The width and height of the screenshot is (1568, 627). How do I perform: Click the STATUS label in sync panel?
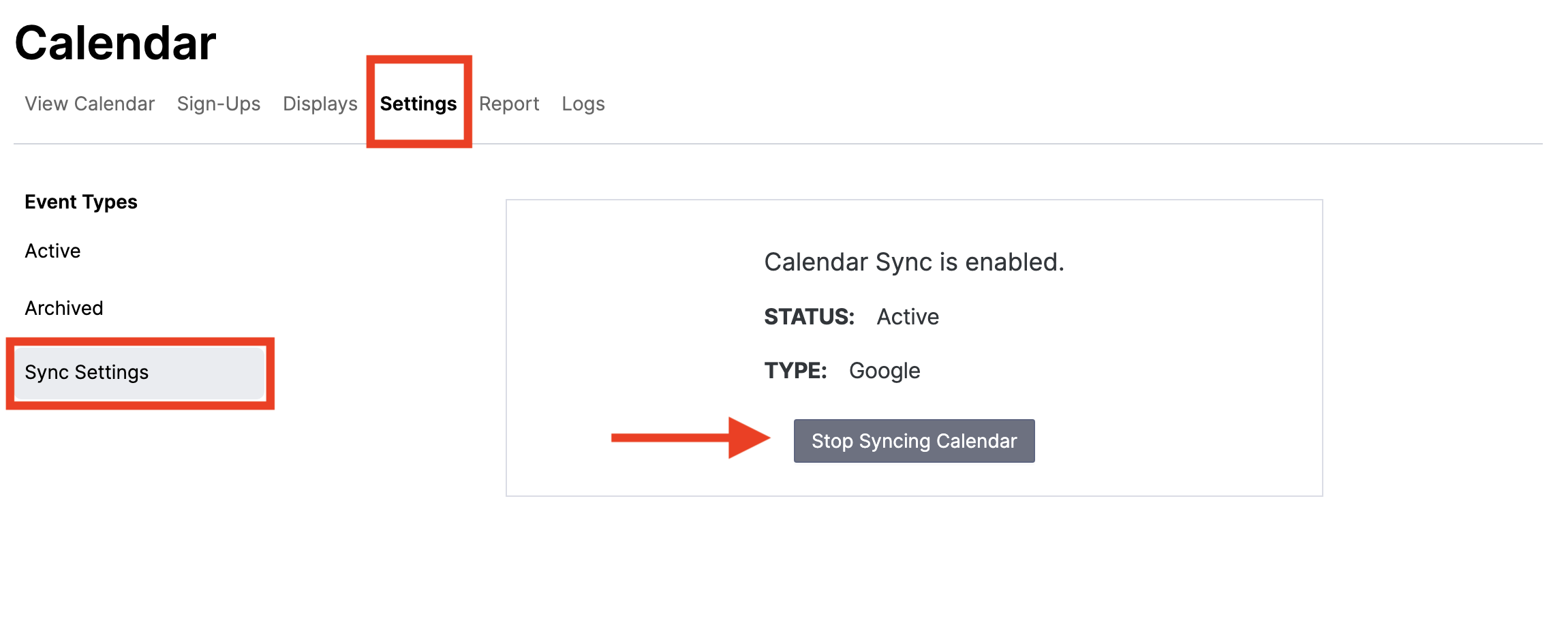point(808,316)
